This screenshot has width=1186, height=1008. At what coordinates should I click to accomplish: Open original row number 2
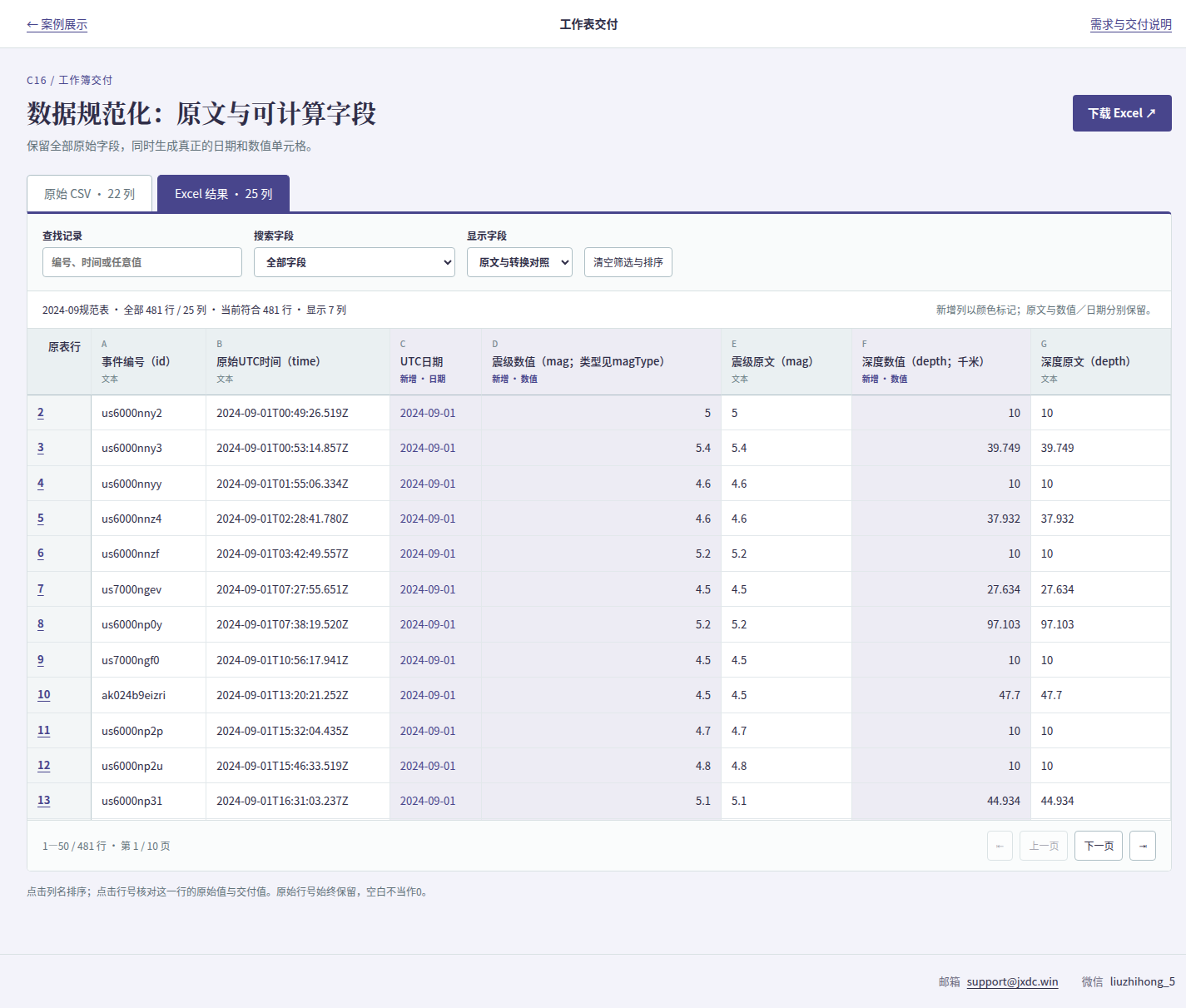coord(41,413)
